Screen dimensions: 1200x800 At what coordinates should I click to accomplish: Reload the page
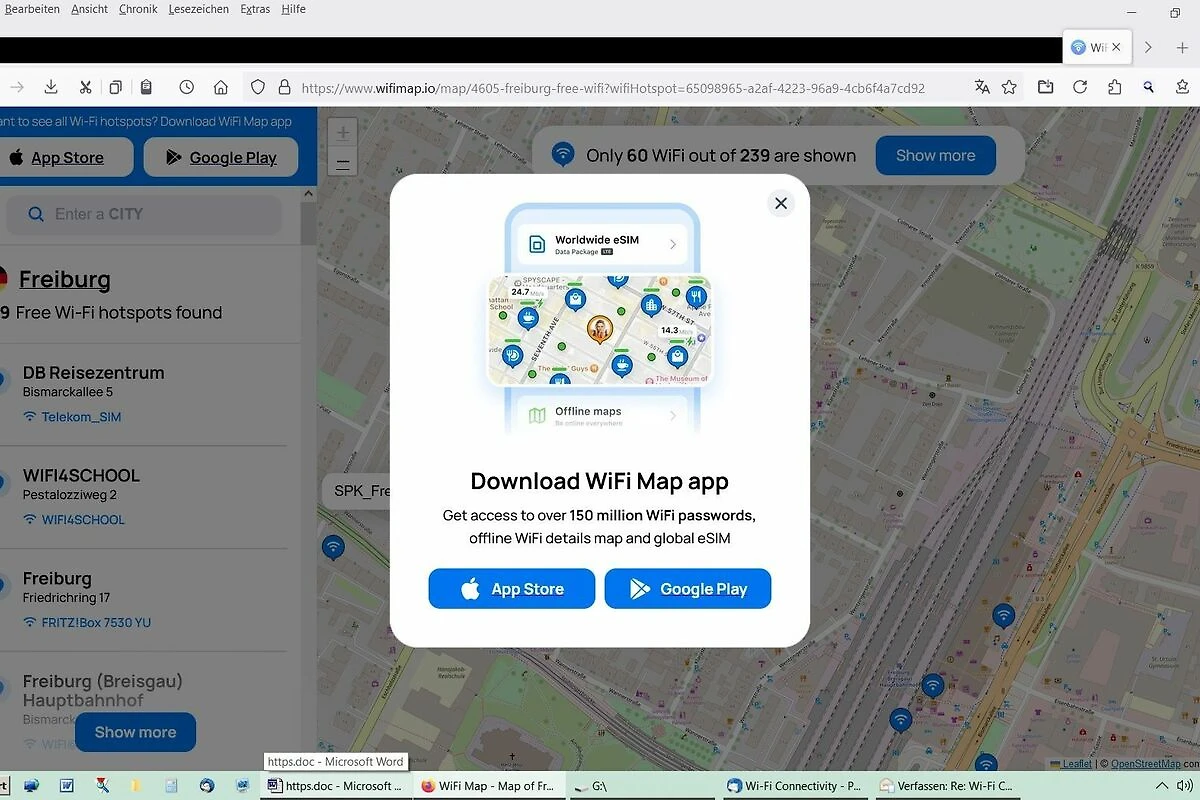click(1080, 87)
